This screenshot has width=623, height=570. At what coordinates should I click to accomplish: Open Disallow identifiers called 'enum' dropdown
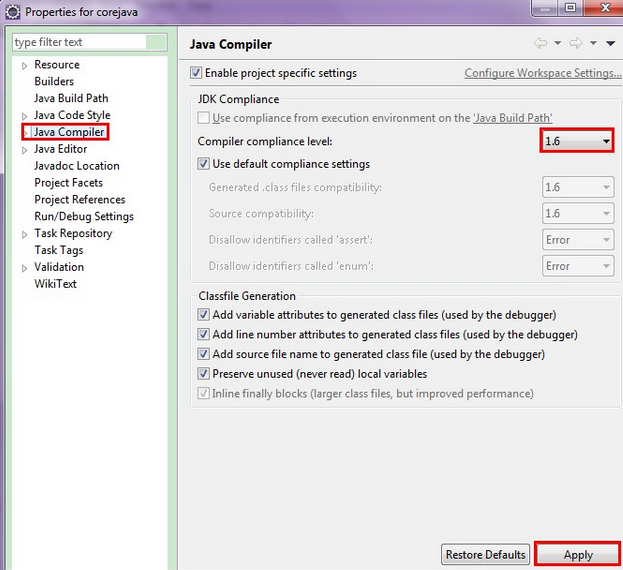(x=578, y=266)
